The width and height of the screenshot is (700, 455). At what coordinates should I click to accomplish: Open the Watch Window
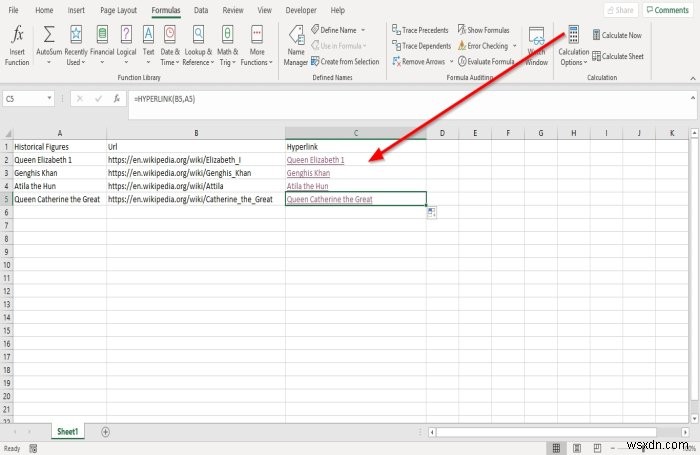[536, 46]
